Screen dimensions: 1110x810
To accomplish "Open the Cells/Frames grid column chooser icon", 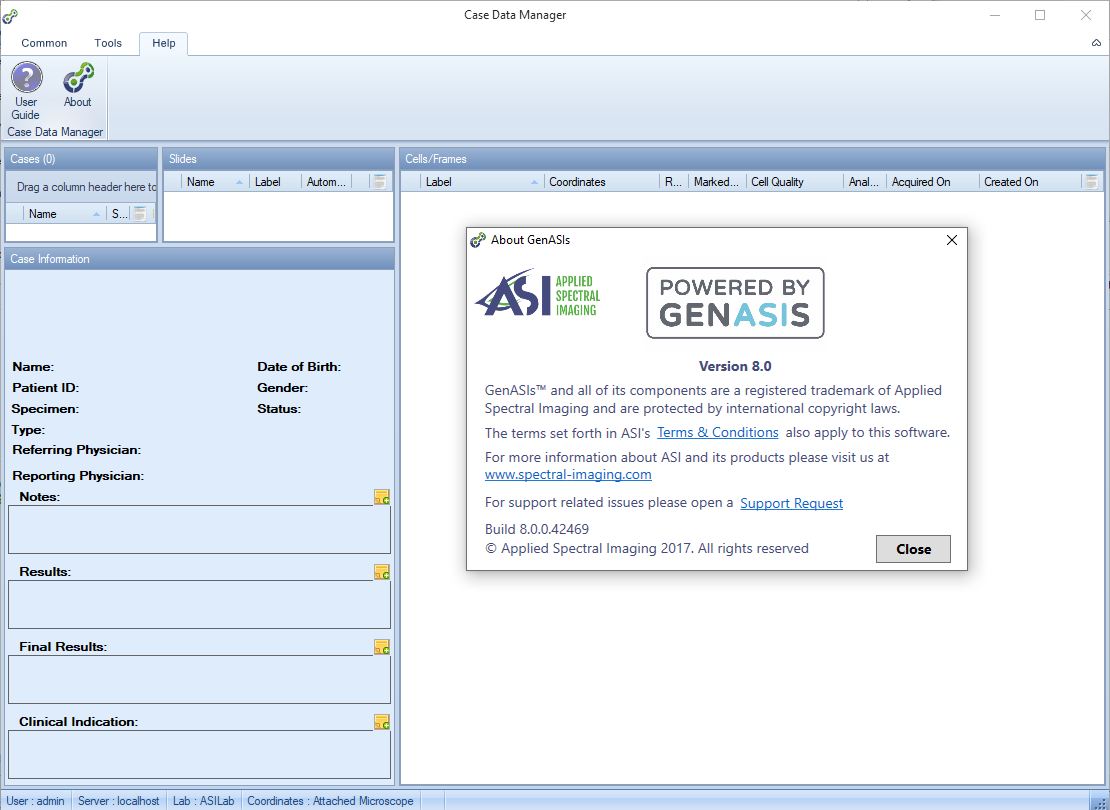I will (1091, 182).
